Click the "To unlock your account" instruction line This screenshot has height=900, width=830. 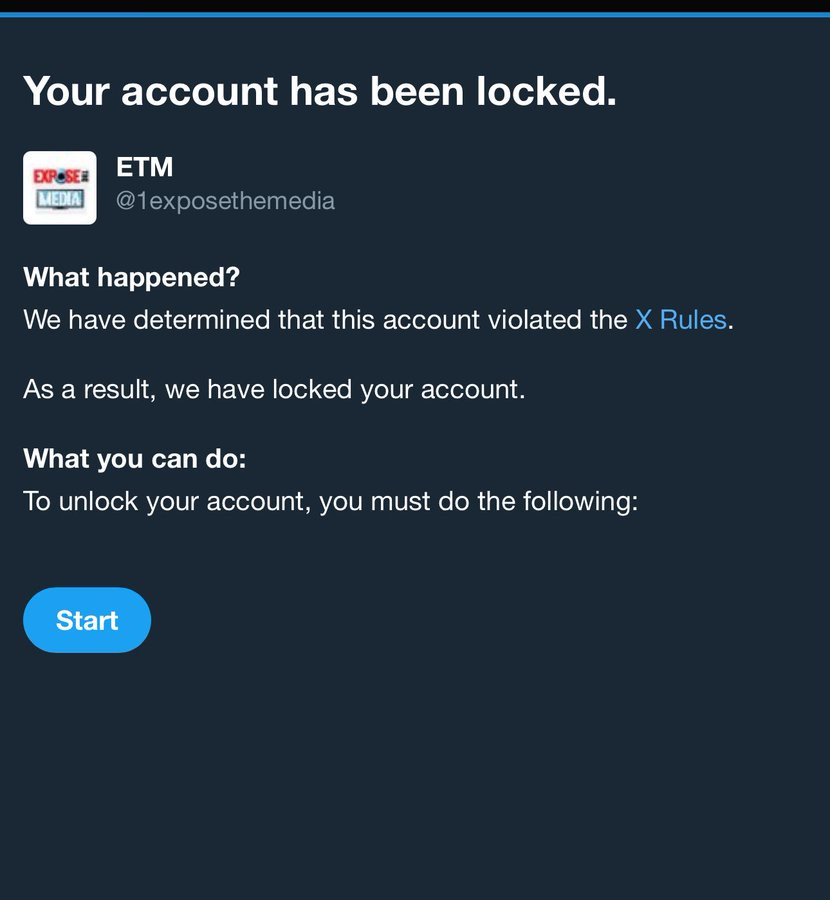(330, 501)
